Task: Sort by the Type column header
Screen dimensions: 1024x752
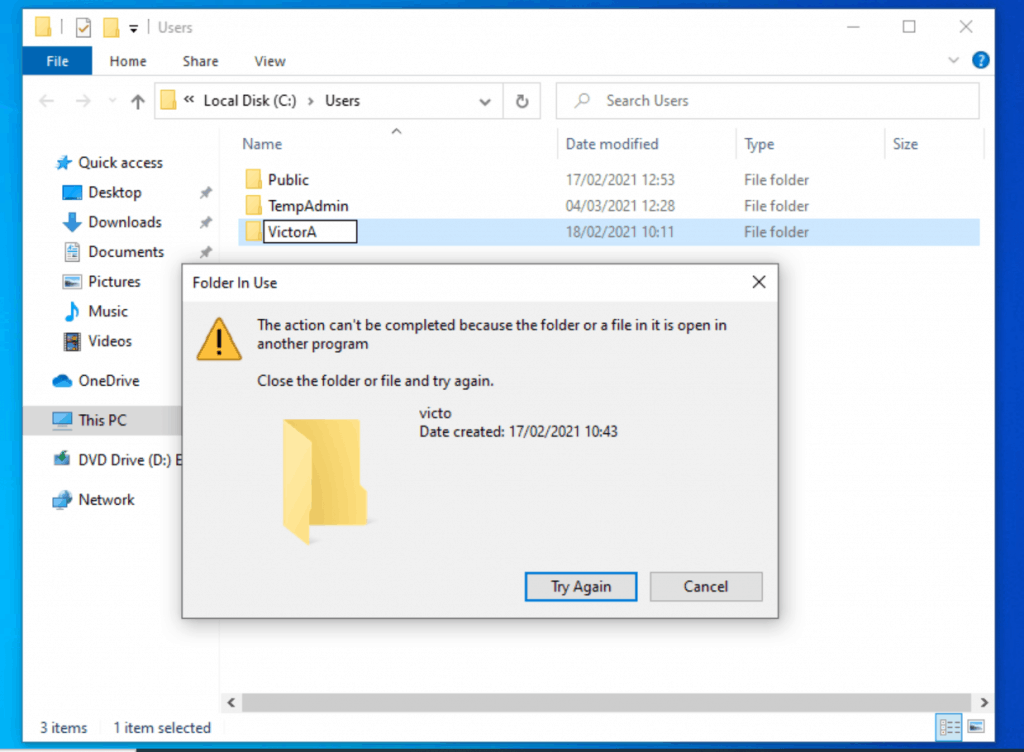Action: [x=759, y=144]
